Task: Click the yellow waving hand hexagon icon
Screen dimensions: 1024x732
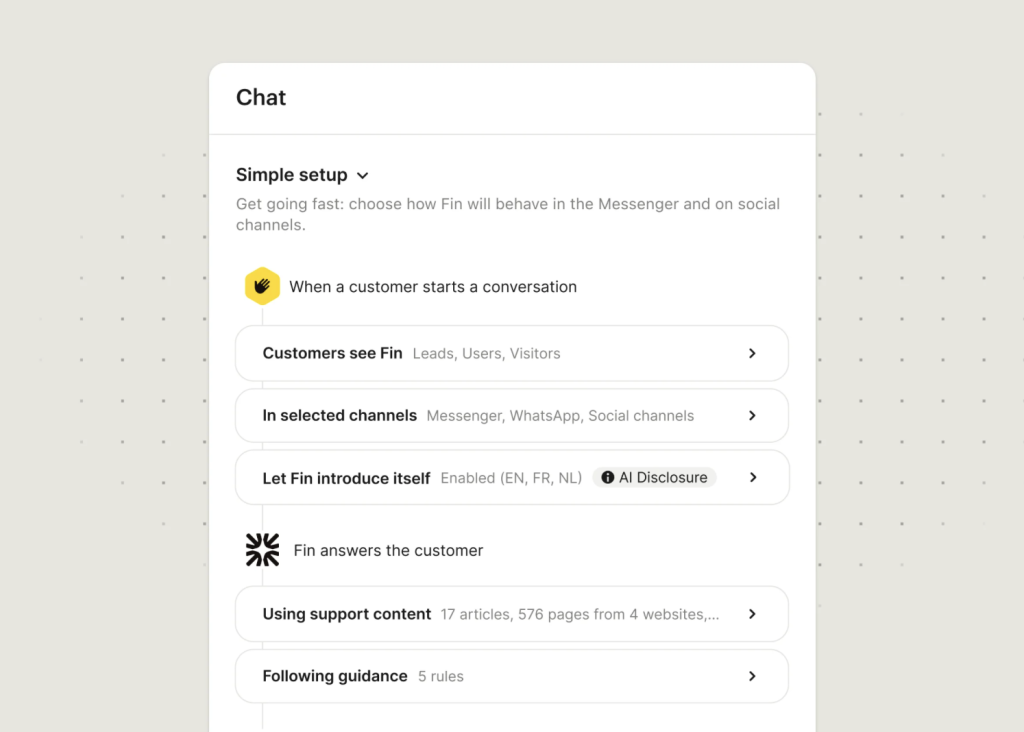Action: click(262, 286)
